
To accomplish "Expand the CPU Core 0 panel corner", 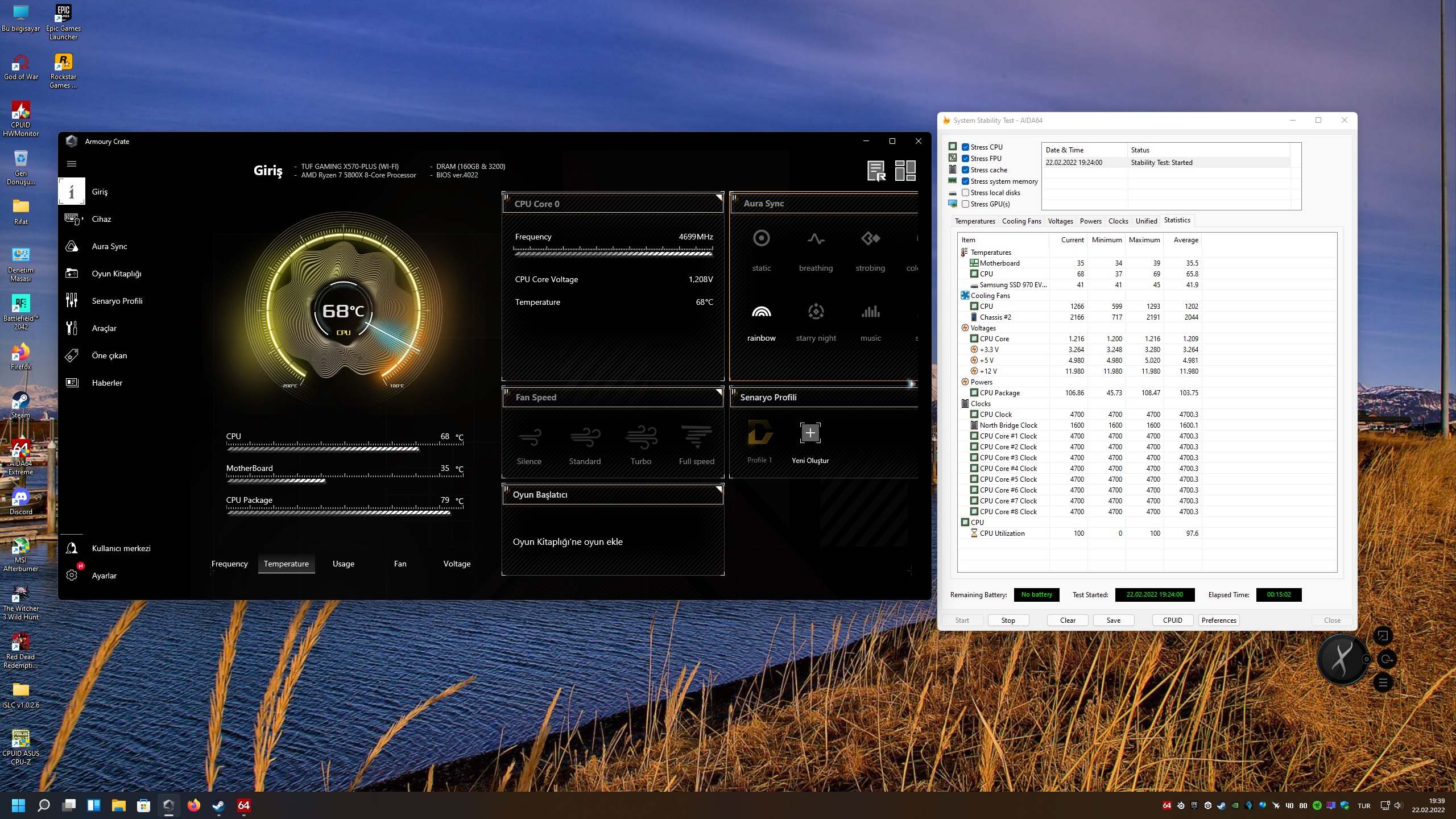I will 719,198.
